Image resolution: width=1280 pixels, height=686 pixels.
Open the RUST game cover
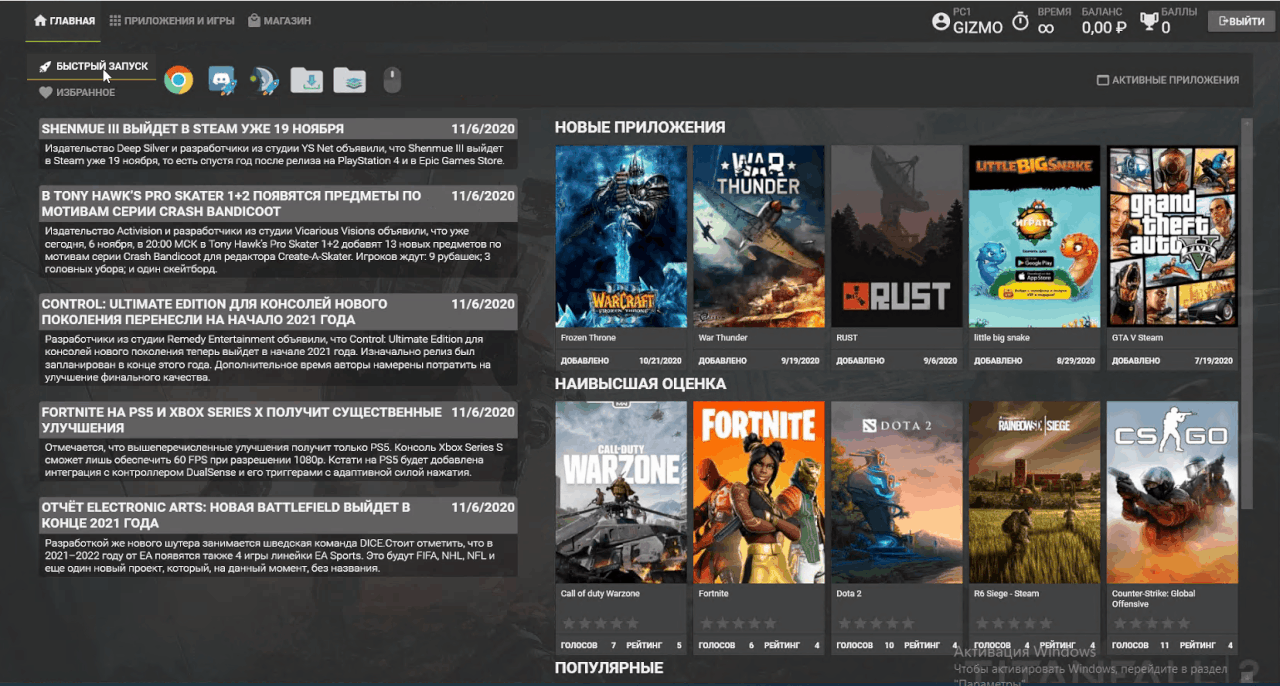tap(897, 236)
